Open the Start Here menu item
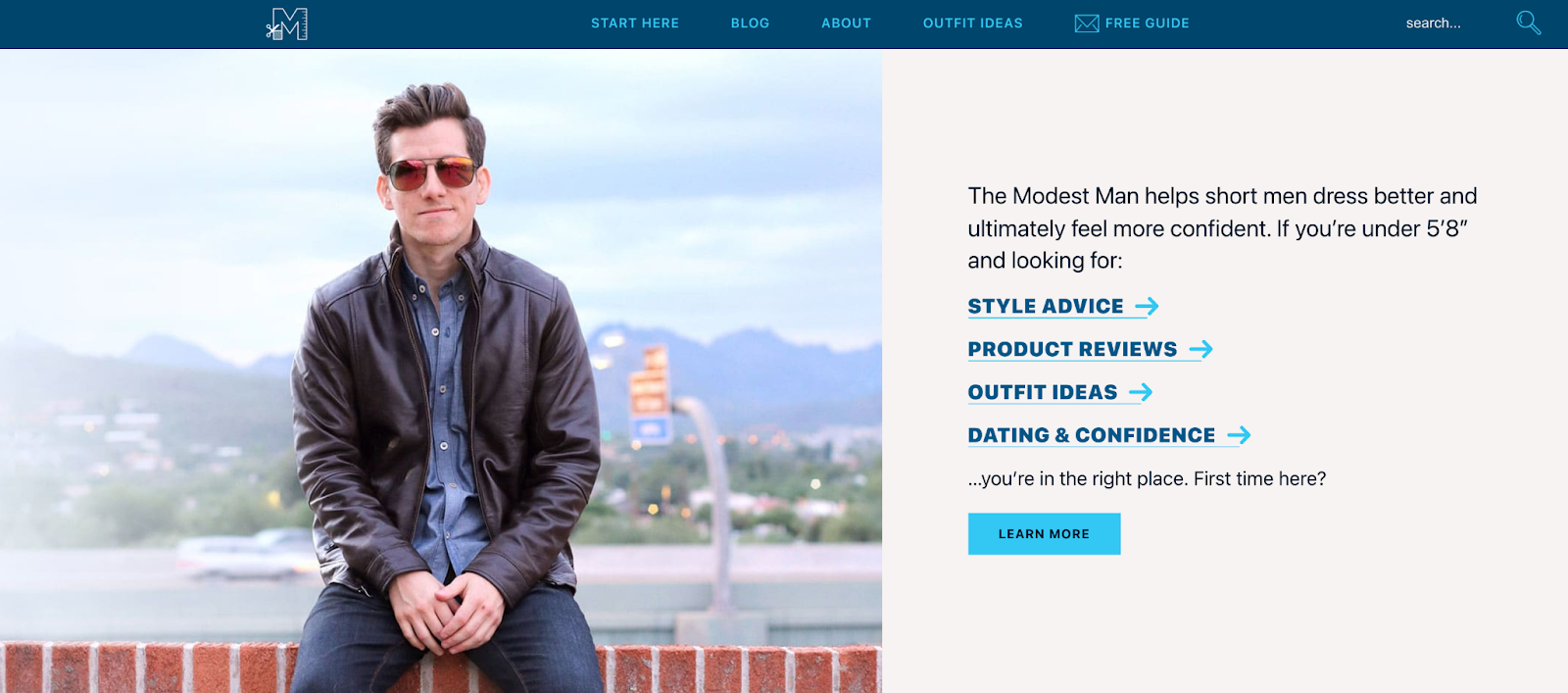Image resolution: width=1568 pixels, height=693 pixels. point(635,24)
